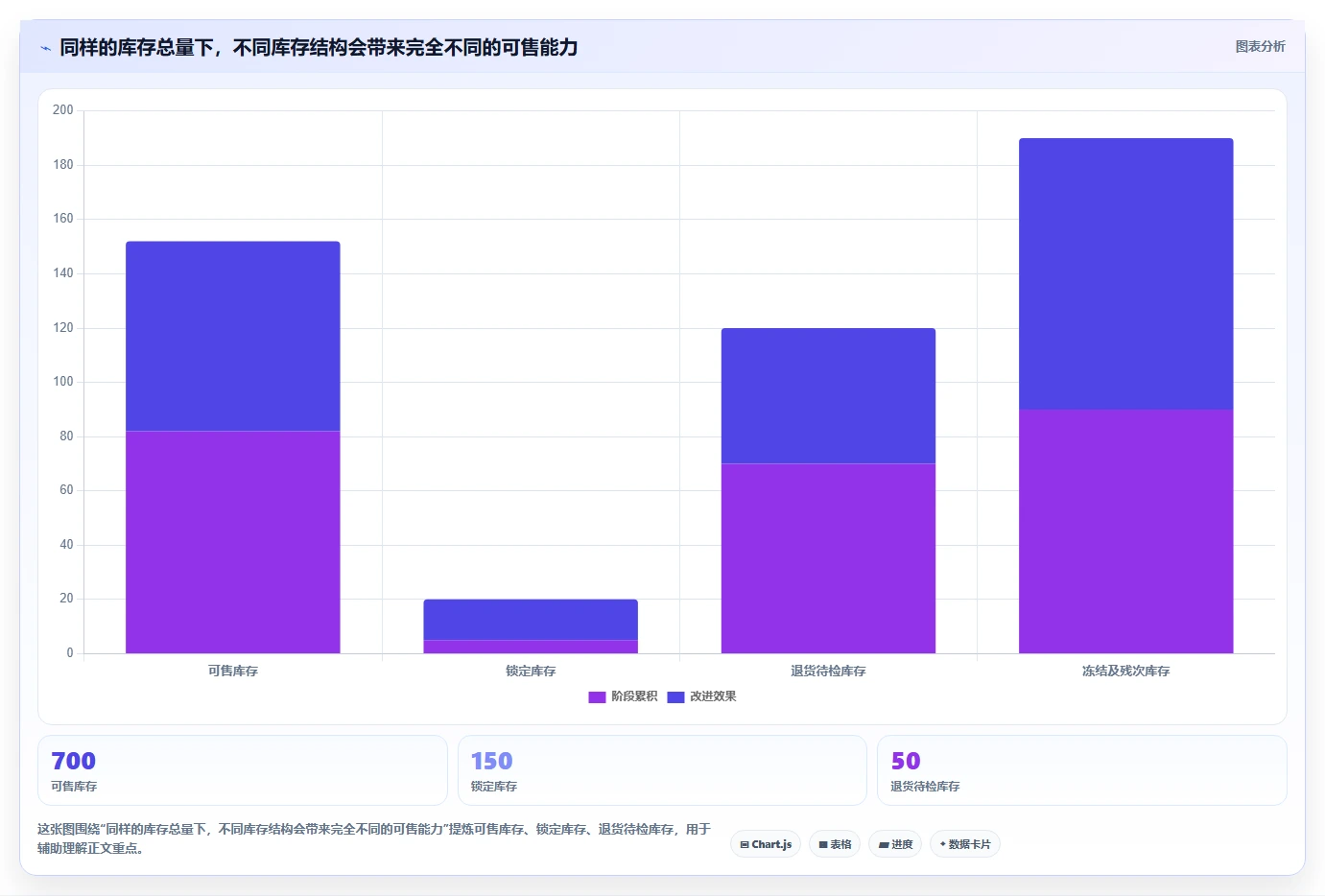Click the 退货待检库存 x-axis label
This screenshot has width=1325, height=896.
828,671
